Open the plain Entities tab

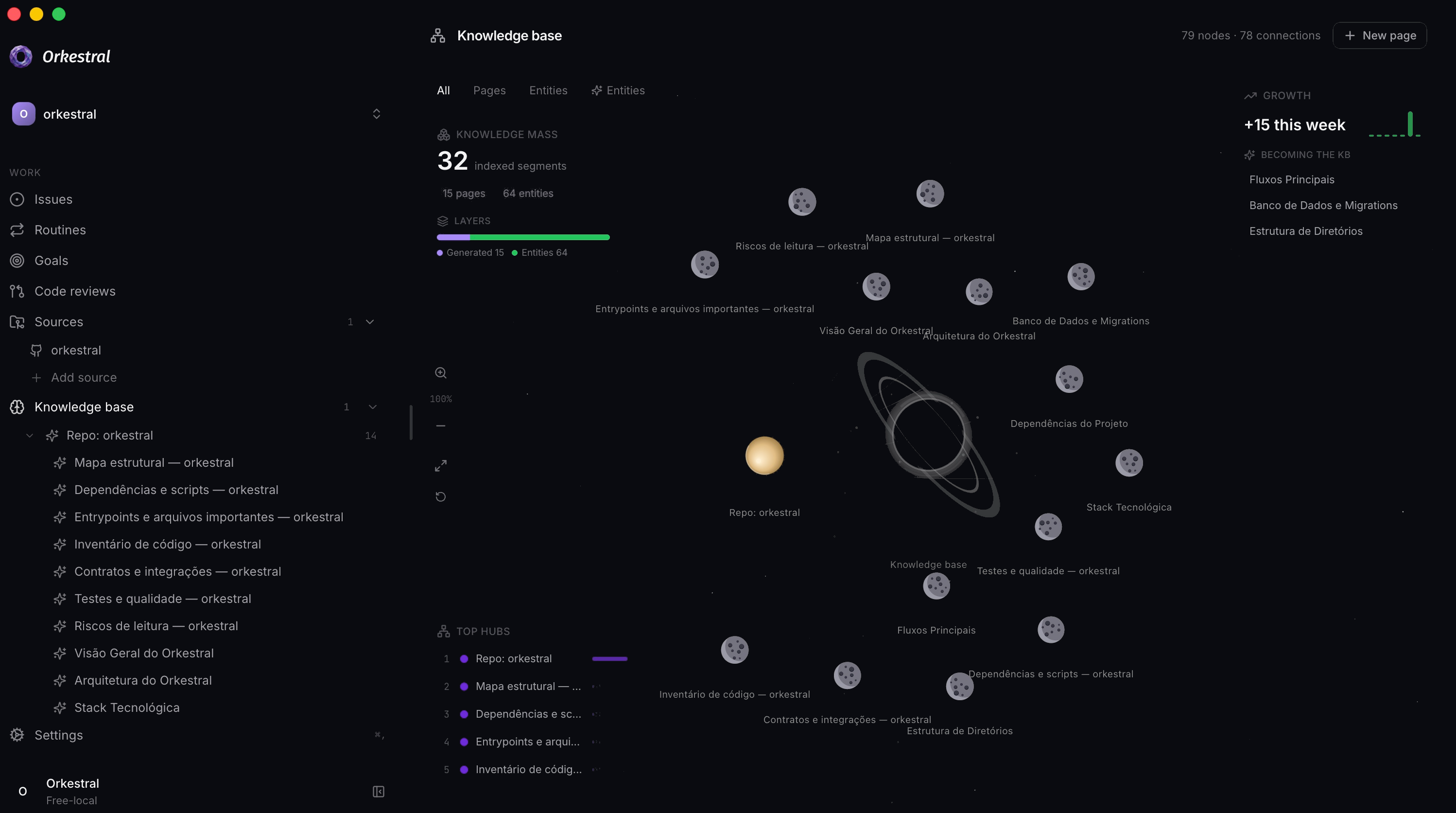pyautogui.click(x=548, y=90)
